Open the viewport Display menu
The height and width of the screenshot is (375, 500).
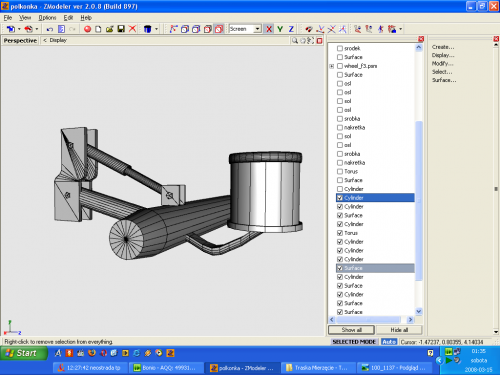[58, 40]
